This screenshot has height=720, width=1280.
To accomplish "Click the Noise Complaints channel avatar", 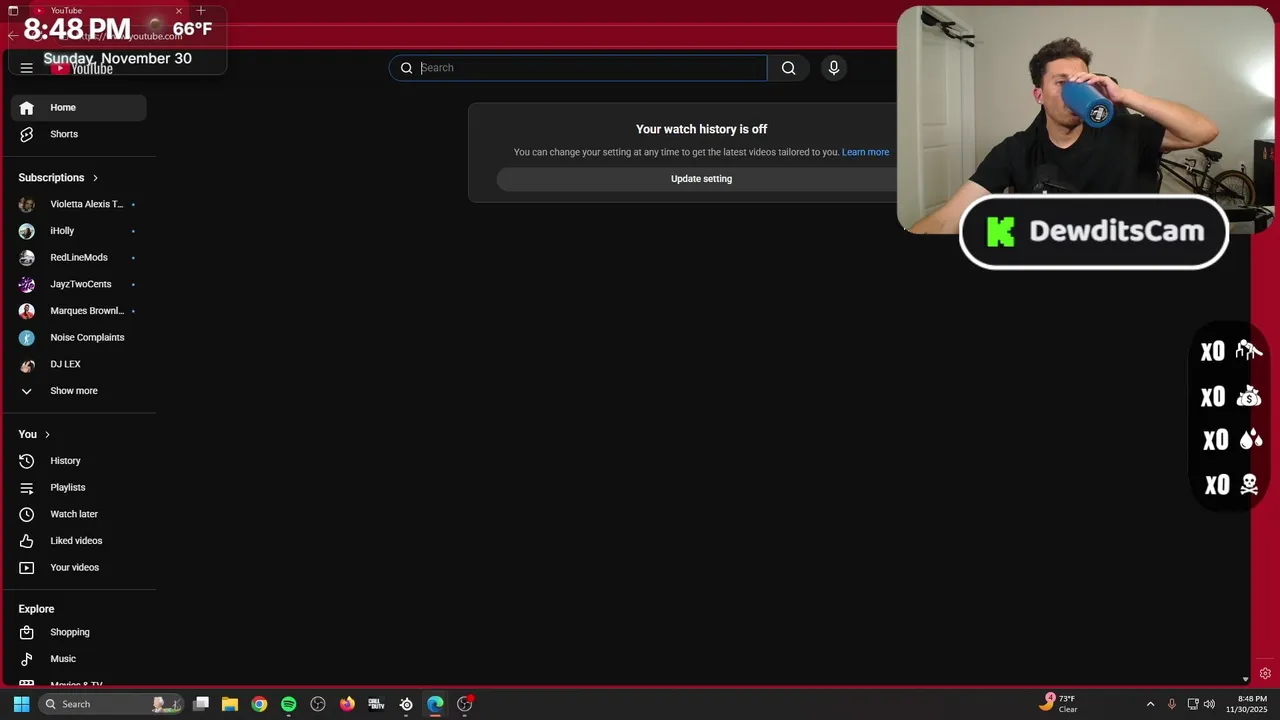I will 27,338.
